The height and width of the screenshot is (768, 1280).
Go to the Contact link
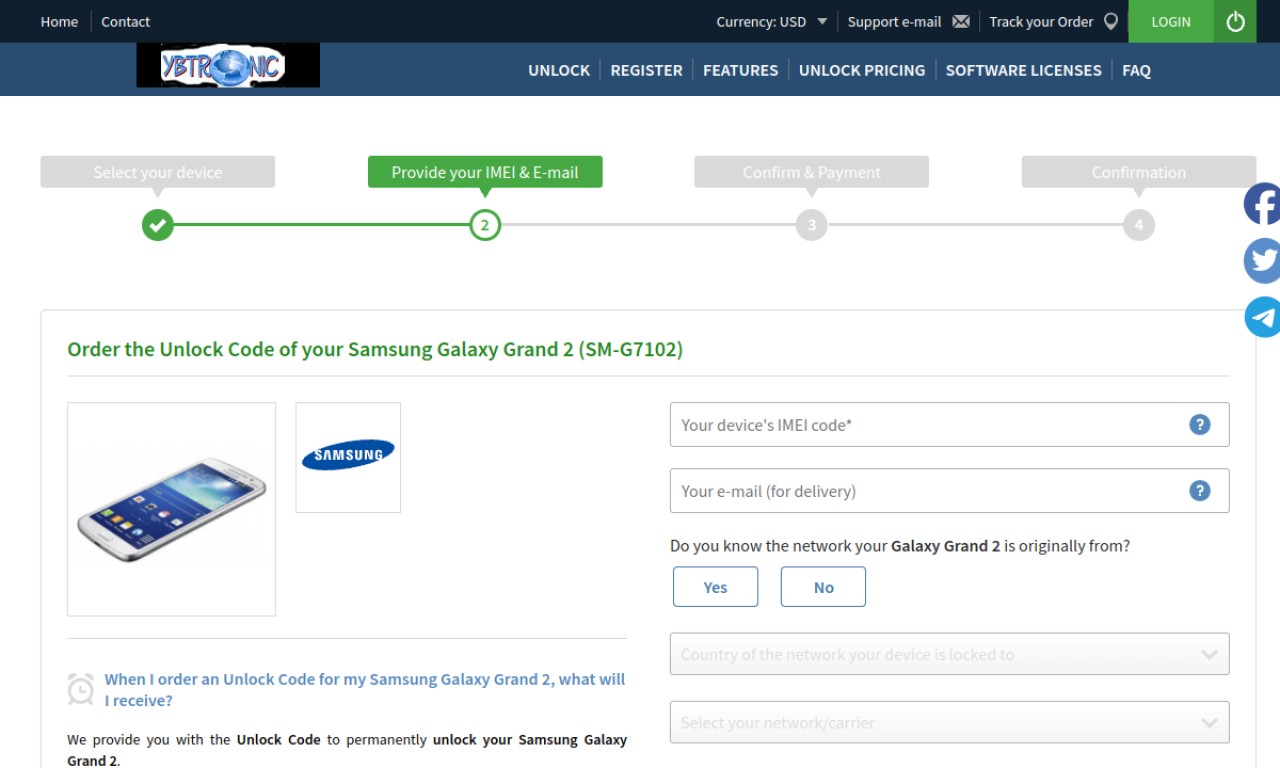pyautogui.click(x=125, y=22)
